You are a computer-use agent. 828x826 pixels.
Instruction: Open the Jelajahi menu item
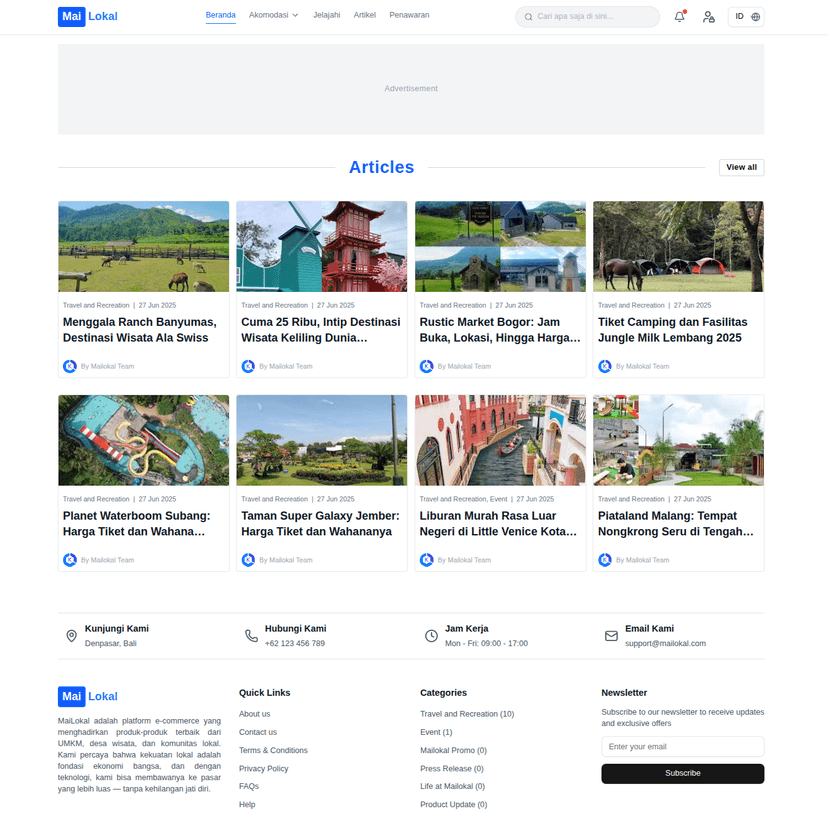click(x=326, y=15)
